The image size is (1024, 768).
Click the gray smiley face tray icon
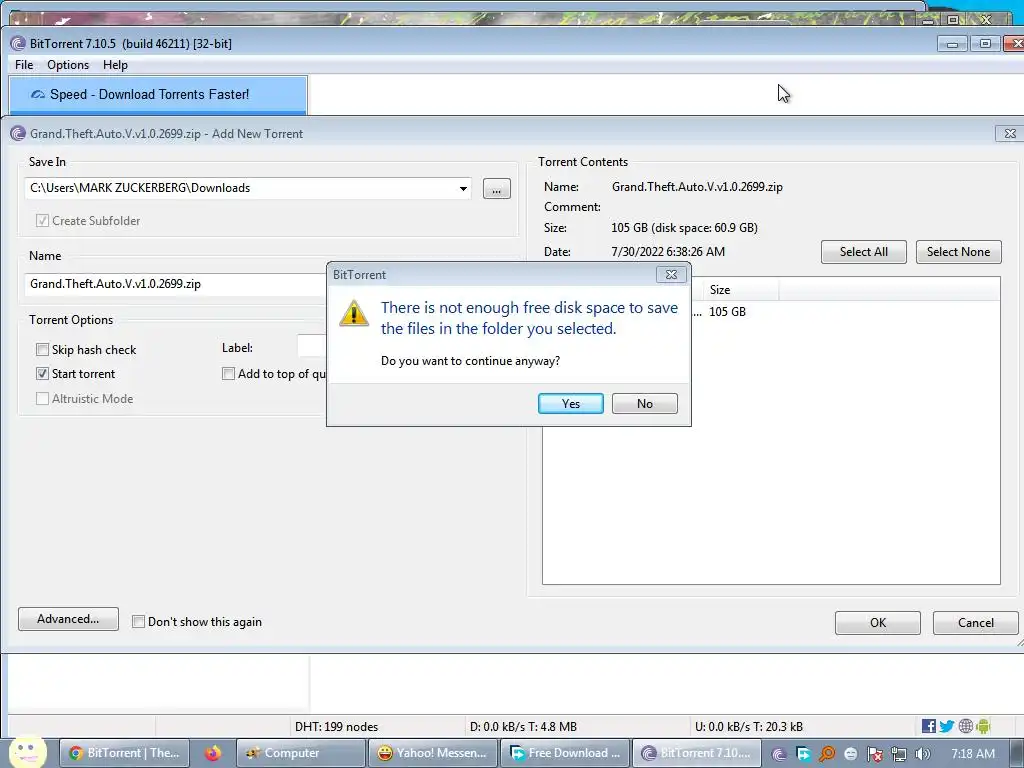click(x=850, y=754)
